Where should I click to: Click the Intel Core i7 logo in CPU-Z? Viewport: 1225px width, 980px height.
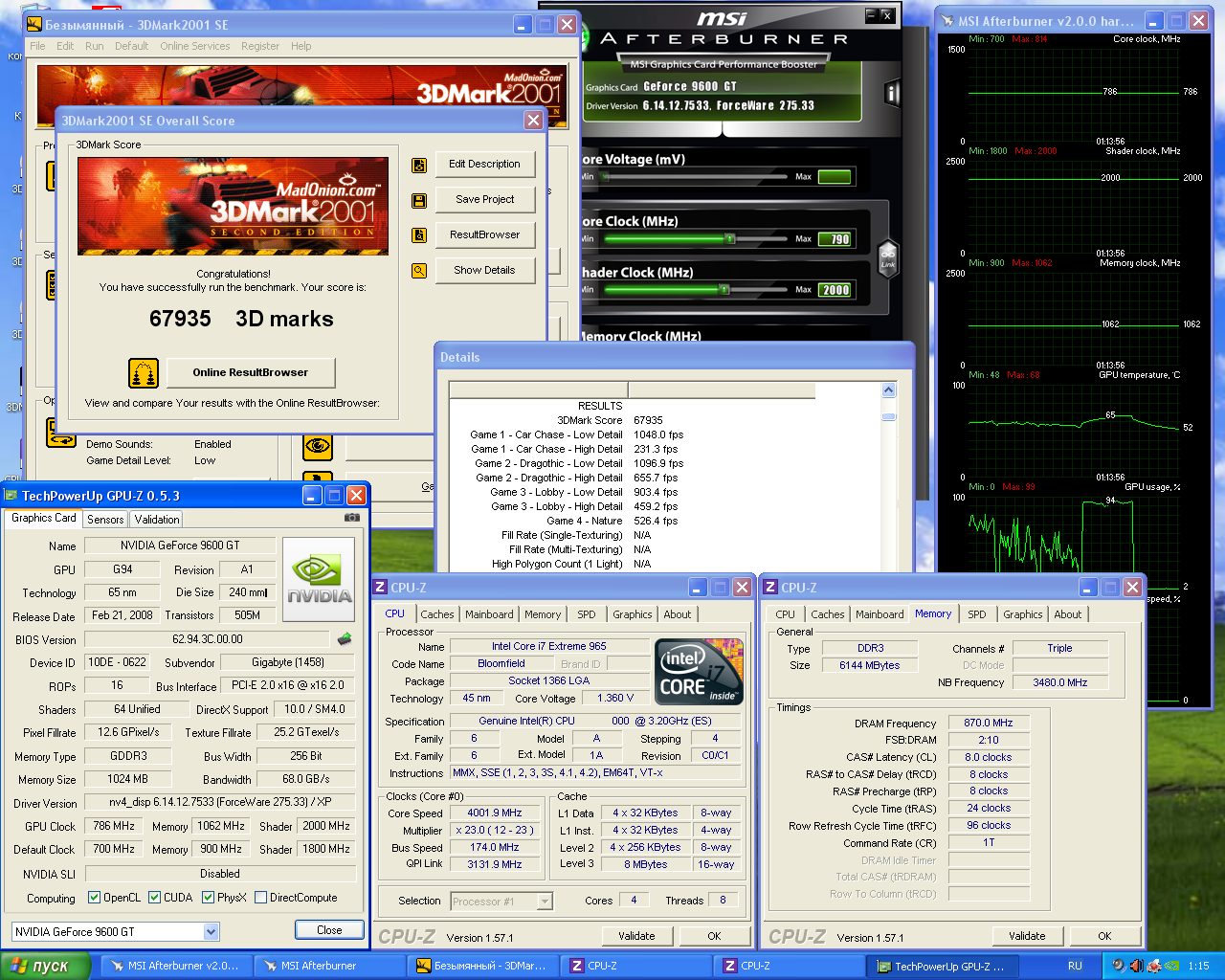pyautogui.click(x=699, y=672)
